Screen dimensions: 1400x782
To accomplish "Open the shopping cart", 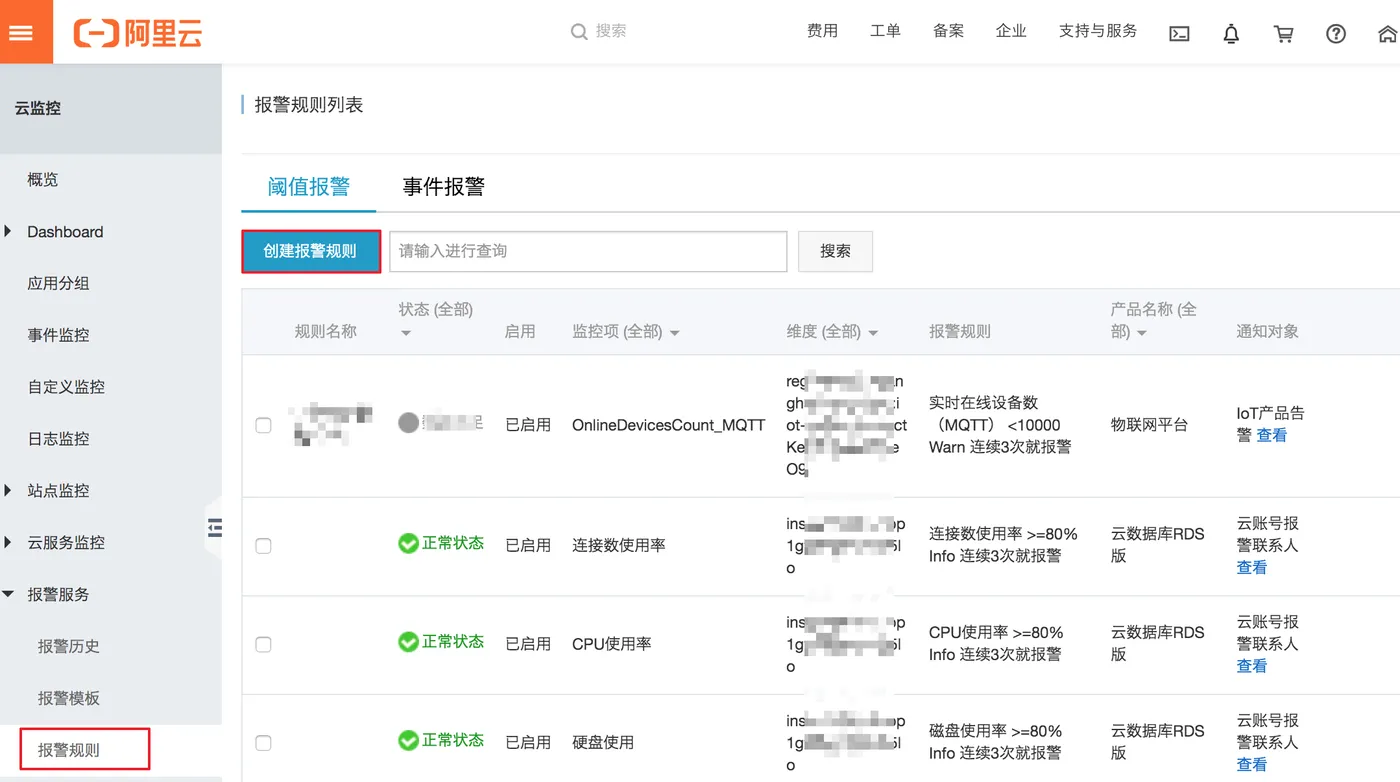I will coord(1283,33).
